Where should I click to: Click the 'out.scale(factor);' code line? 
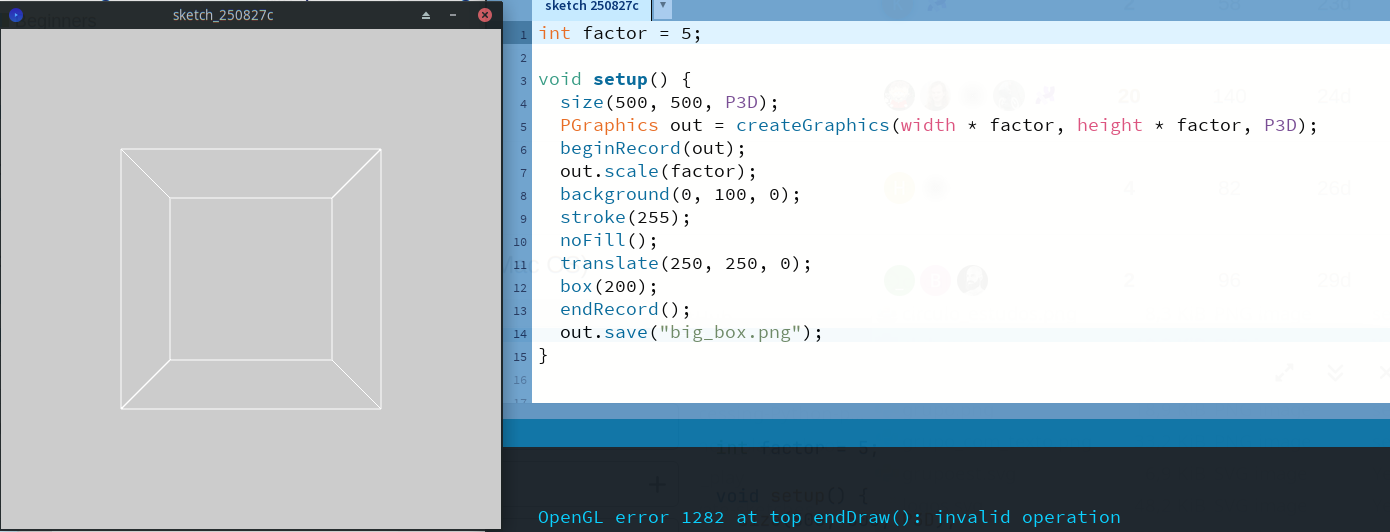(658, 171)
